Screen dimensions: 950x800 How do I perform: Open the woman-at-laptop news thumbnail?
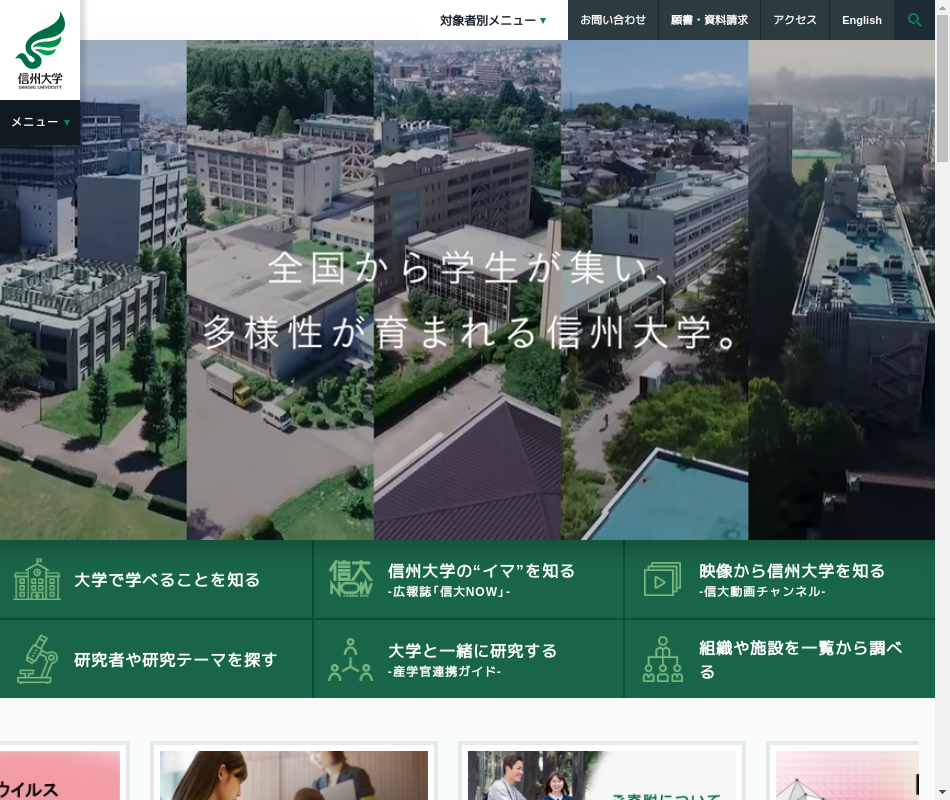pyautogui.click(x=294, y=775)
